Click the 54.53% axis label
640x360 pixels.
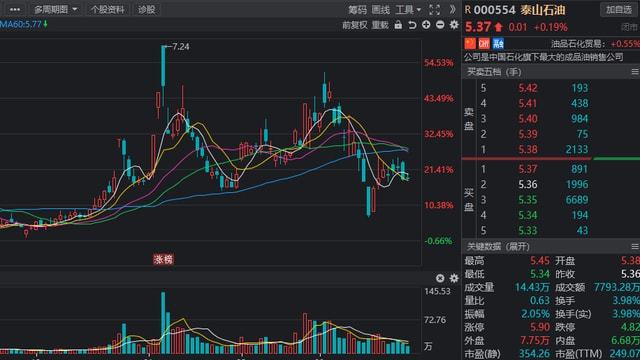(438, 63)
